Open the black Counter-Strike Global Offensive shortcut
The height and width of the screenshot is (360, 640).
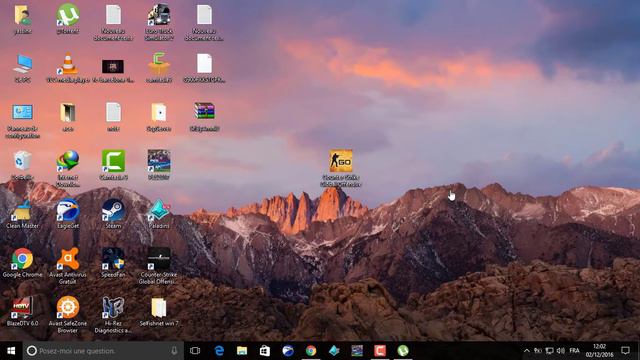click(159, 259)
